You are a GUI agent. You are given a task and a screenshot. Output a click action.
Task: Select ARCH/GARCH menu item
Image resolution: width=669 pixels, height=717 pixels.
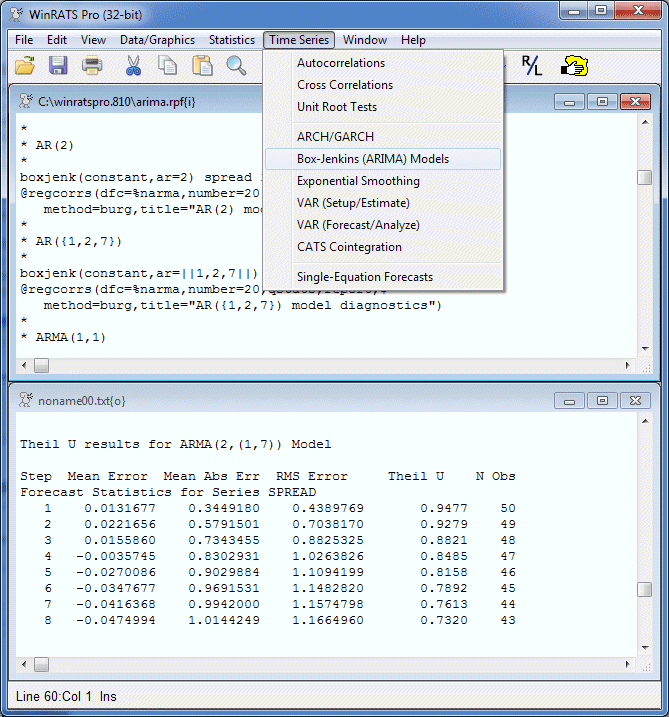335,137
